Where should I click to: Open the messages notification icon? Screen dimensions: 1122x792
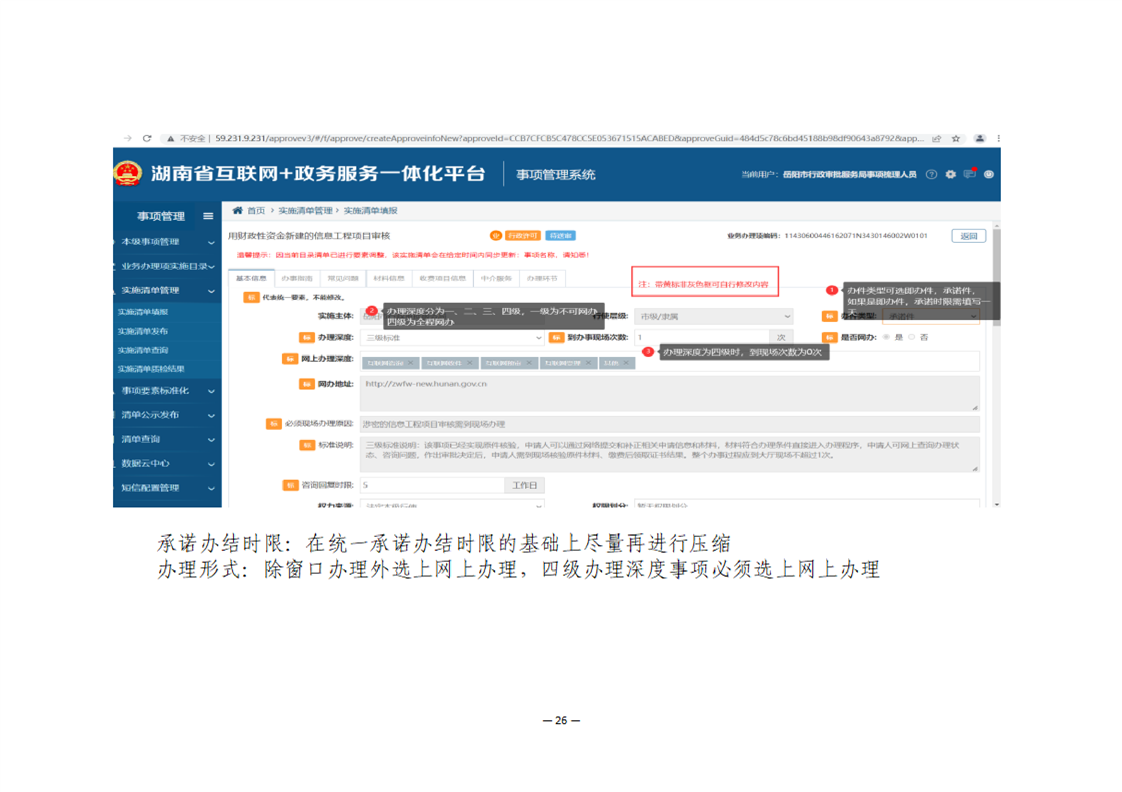click(970, 174)
